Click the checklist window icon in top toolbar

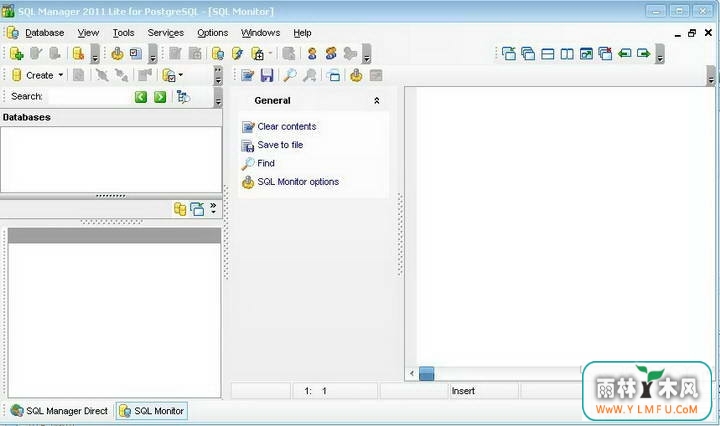[x=135, y=54]
